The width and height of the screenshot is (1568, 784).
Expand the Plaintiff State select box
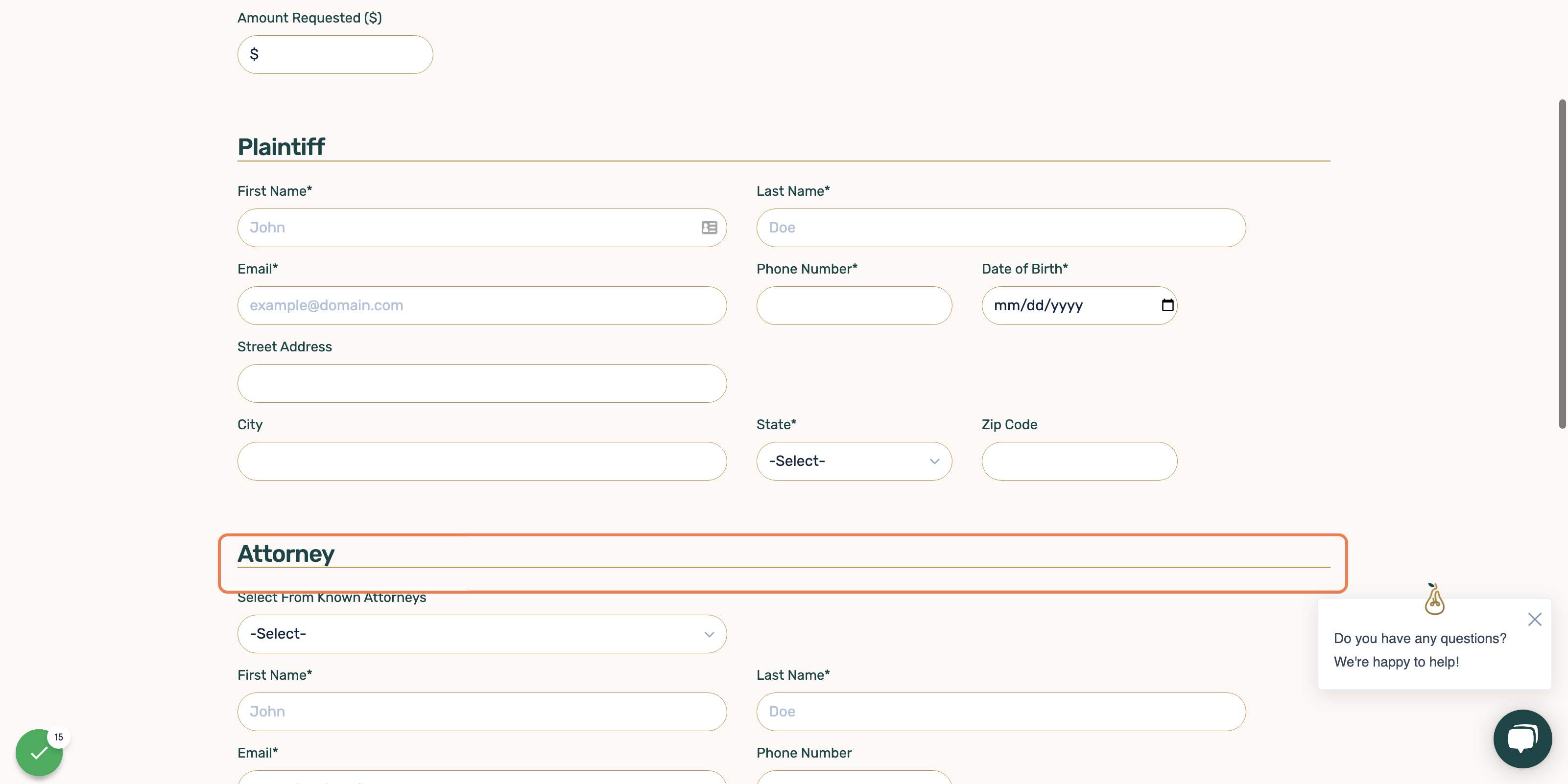pyautogui.click(x=854, y=461)
